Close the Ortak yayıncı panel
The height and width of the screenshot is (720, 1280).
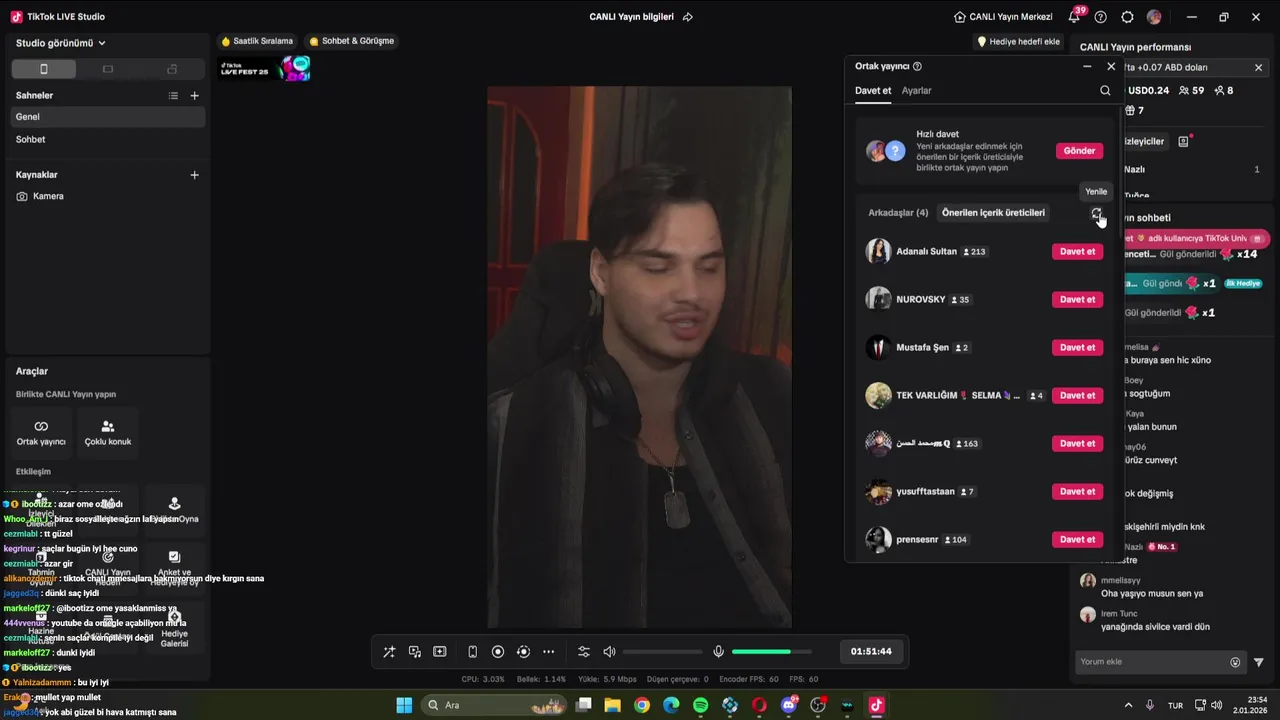pos(1111,66)
